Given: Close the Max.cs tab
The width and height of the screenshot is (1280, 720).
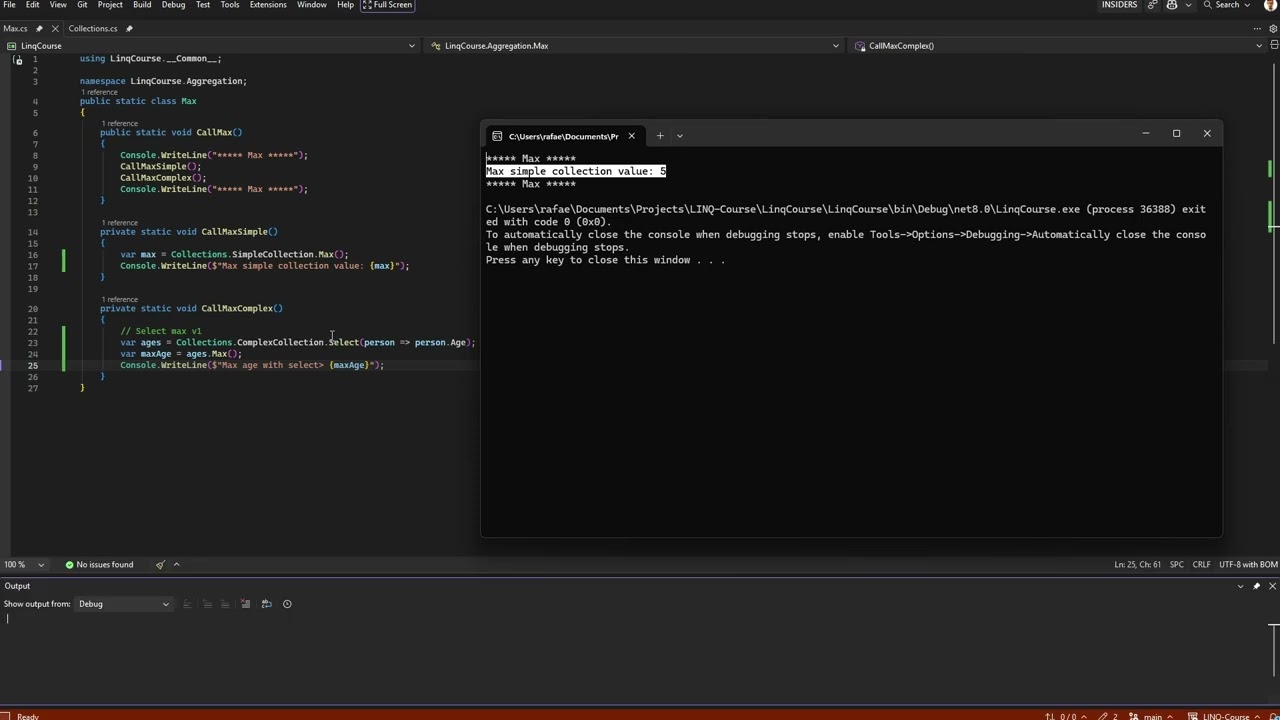Looking at the screenshot, I should [x=54, y=28].
